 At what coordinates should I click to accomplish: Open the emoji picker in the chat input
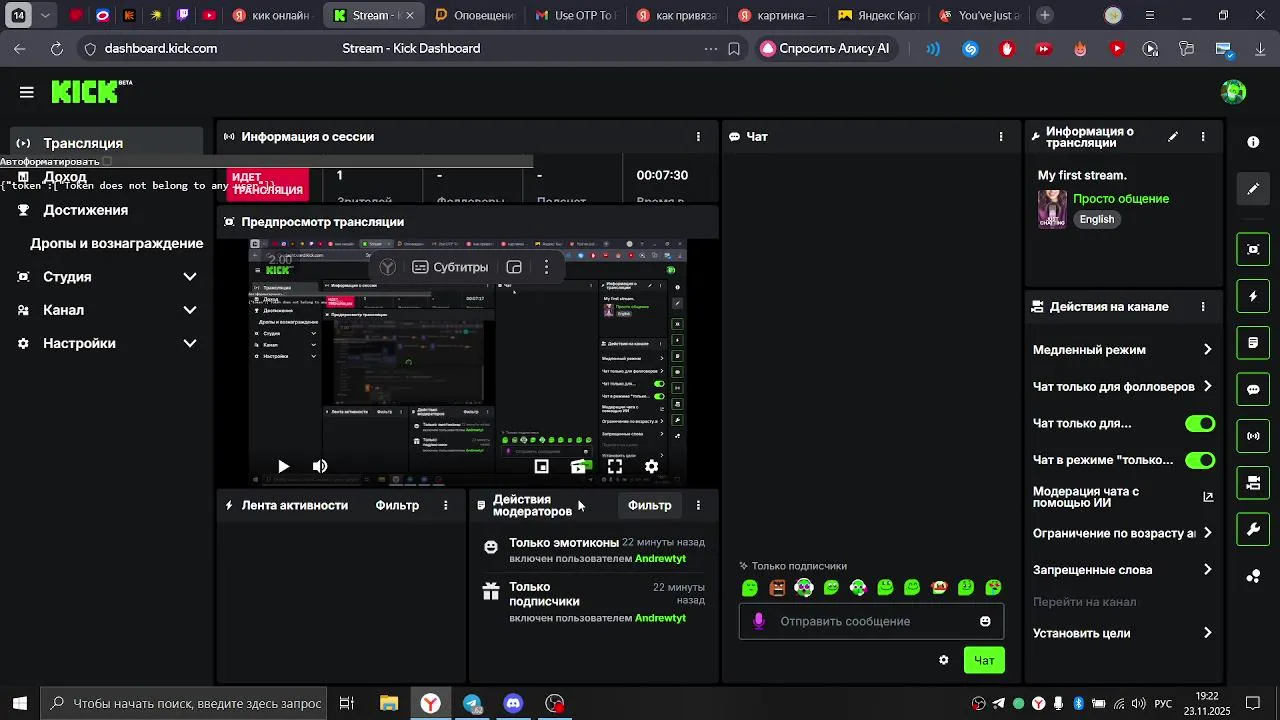[x=985, y=621]
